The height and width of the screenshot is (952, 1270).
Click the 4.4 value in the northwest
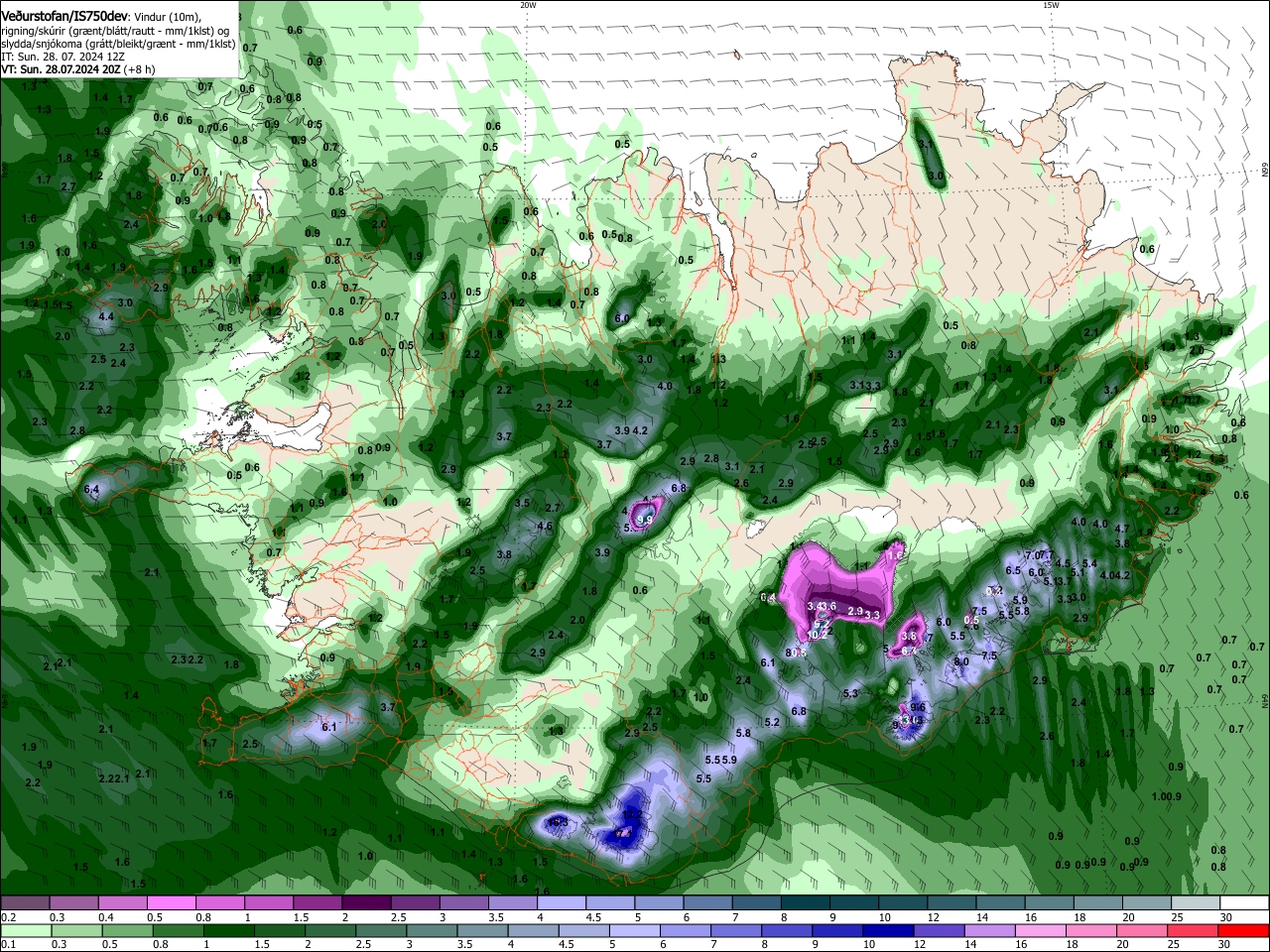point(106,317)
